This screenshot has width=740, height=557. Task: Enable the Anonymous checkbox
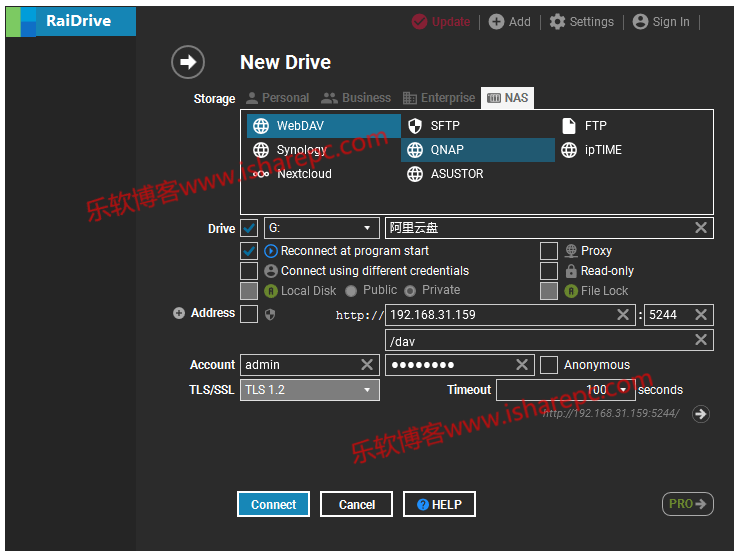pos(549,364)
